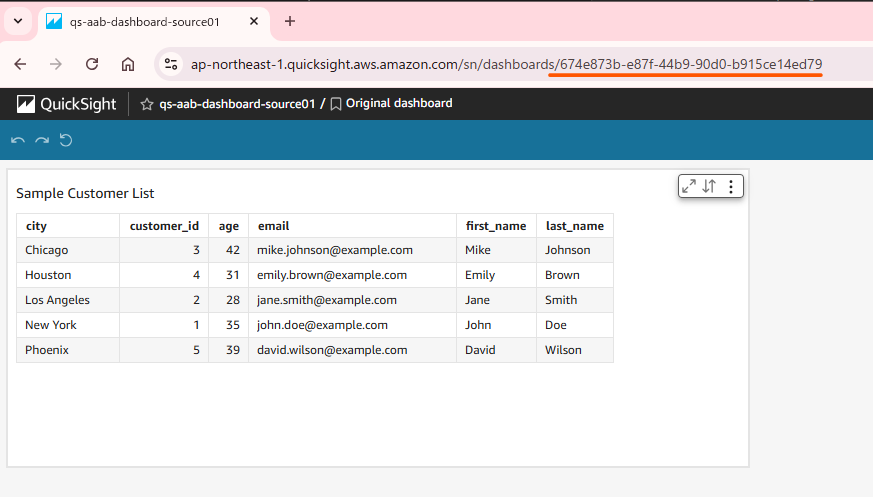Click age value 28 in Los Angeles row
This screenshot has height=497, width=873.
[228, 300]
